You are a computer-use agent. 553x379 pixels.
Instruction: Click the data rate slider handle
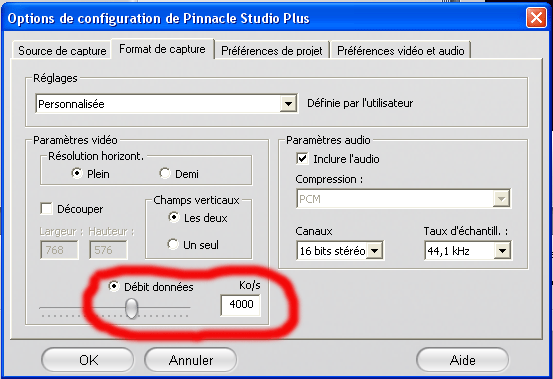pyautogui.click(x=132, y=308)
